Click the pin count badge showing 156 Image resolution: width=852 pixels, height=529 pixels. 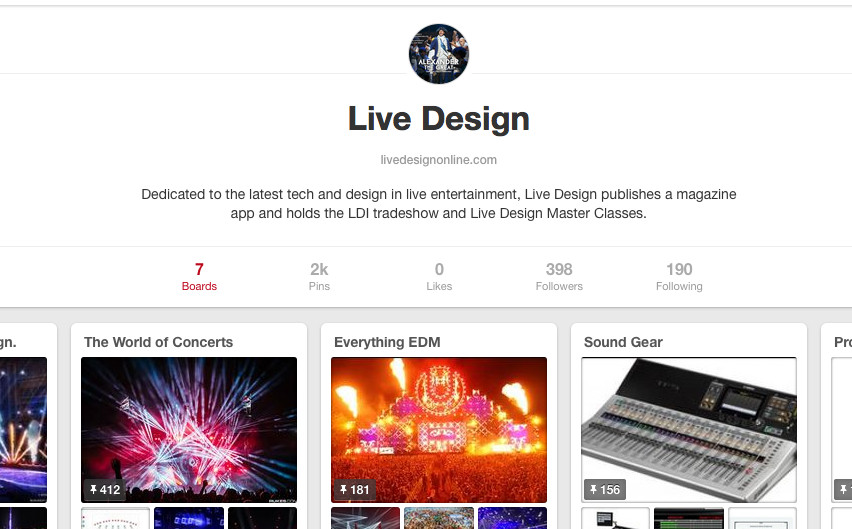pyautogui.click(x=605, y=489)
